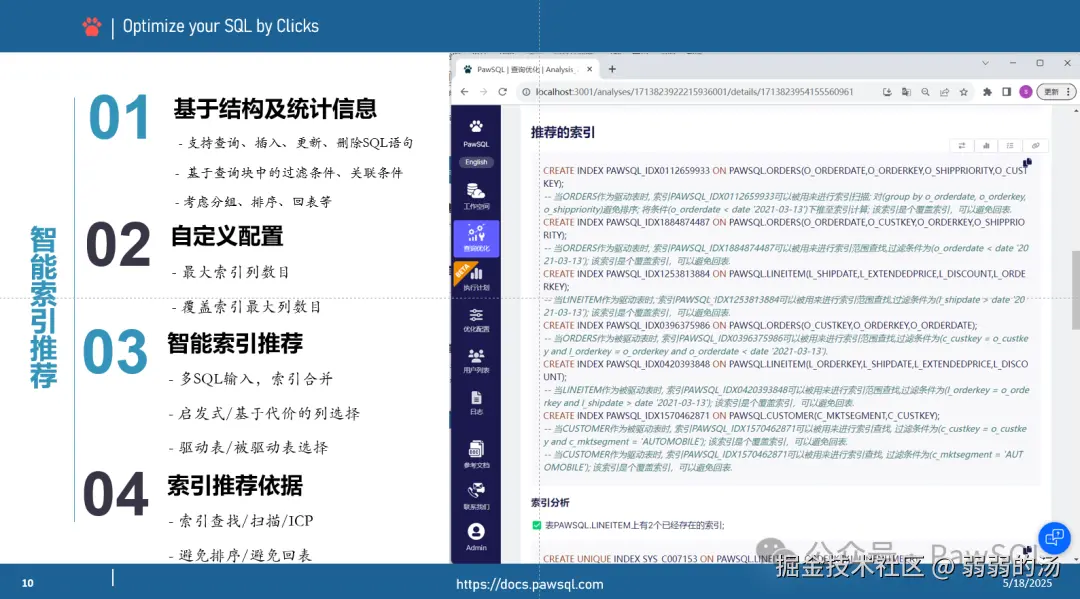Viewport: 1080px width, 599px height.
Task: Open the 用户列表 user list item
Action: 476,361
